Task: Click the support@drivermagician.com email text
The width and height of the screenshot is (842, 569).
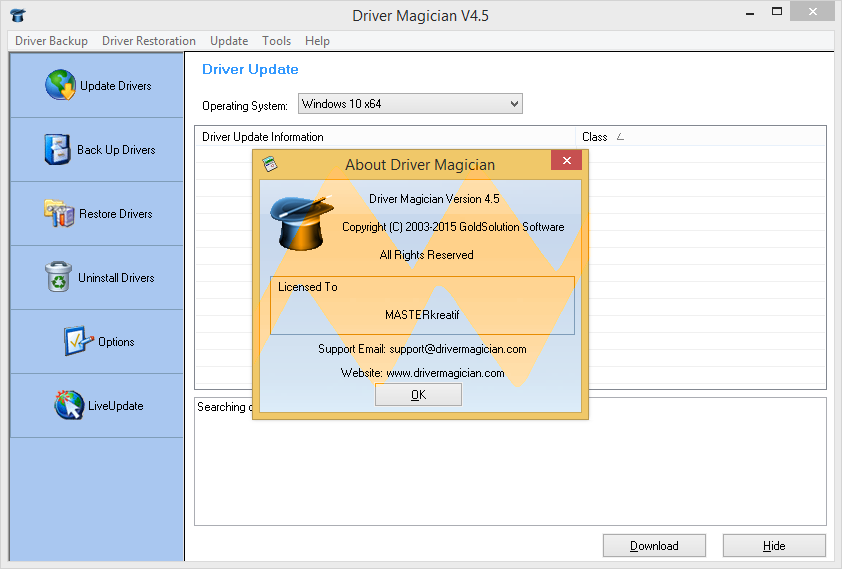Action: (x=458, y=349)
